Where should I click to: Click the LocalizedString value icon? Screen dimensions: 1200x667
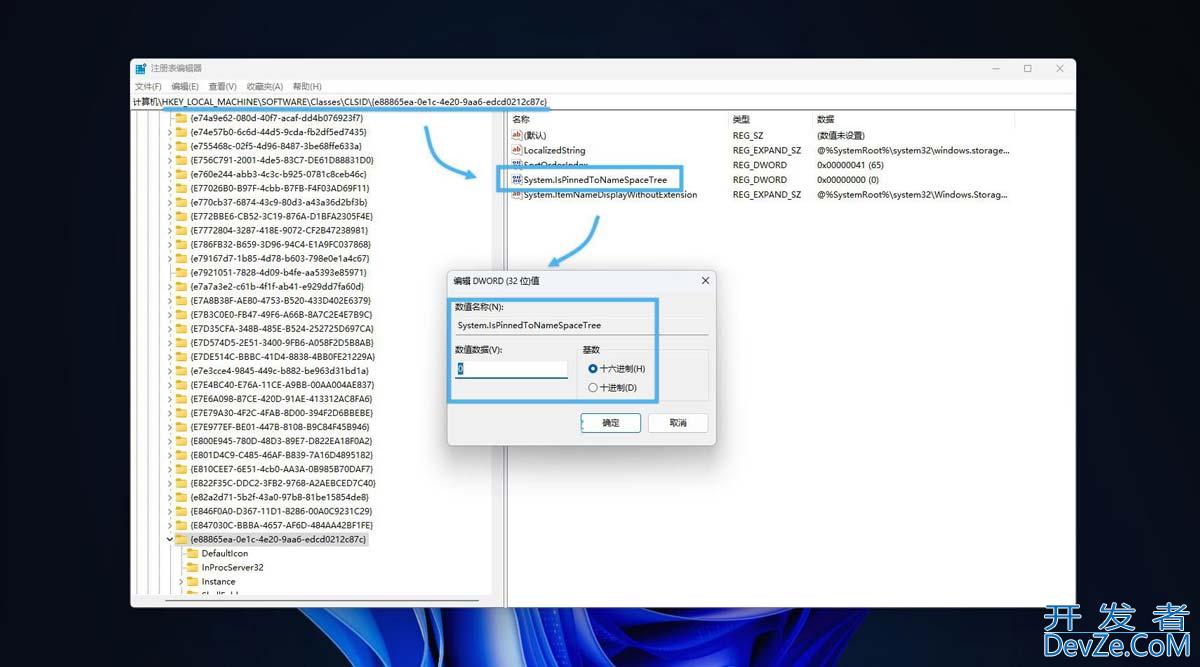(517, 150)
